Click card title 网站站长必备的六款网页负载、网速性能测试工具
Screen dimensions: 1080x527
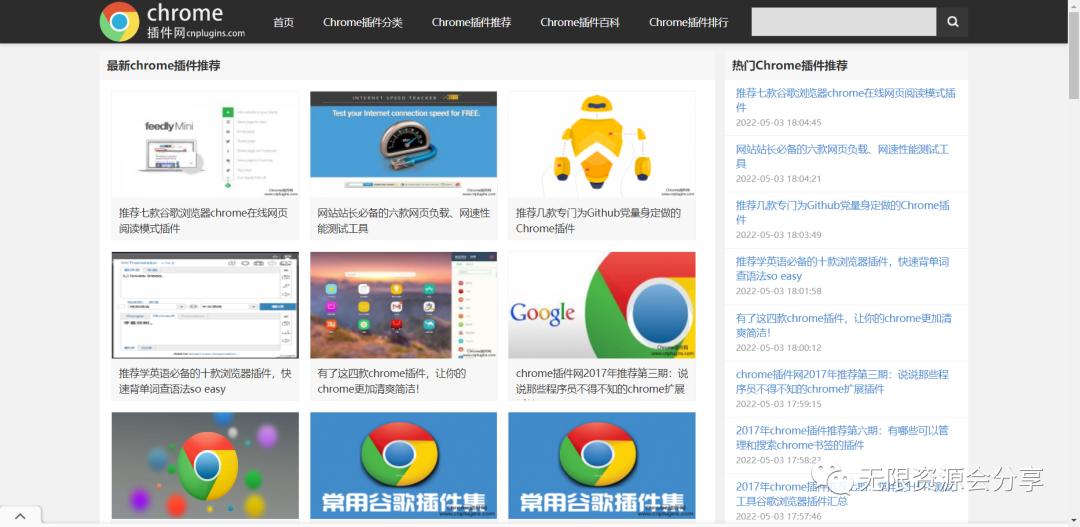pyautogui.click(x=404, y=220)
